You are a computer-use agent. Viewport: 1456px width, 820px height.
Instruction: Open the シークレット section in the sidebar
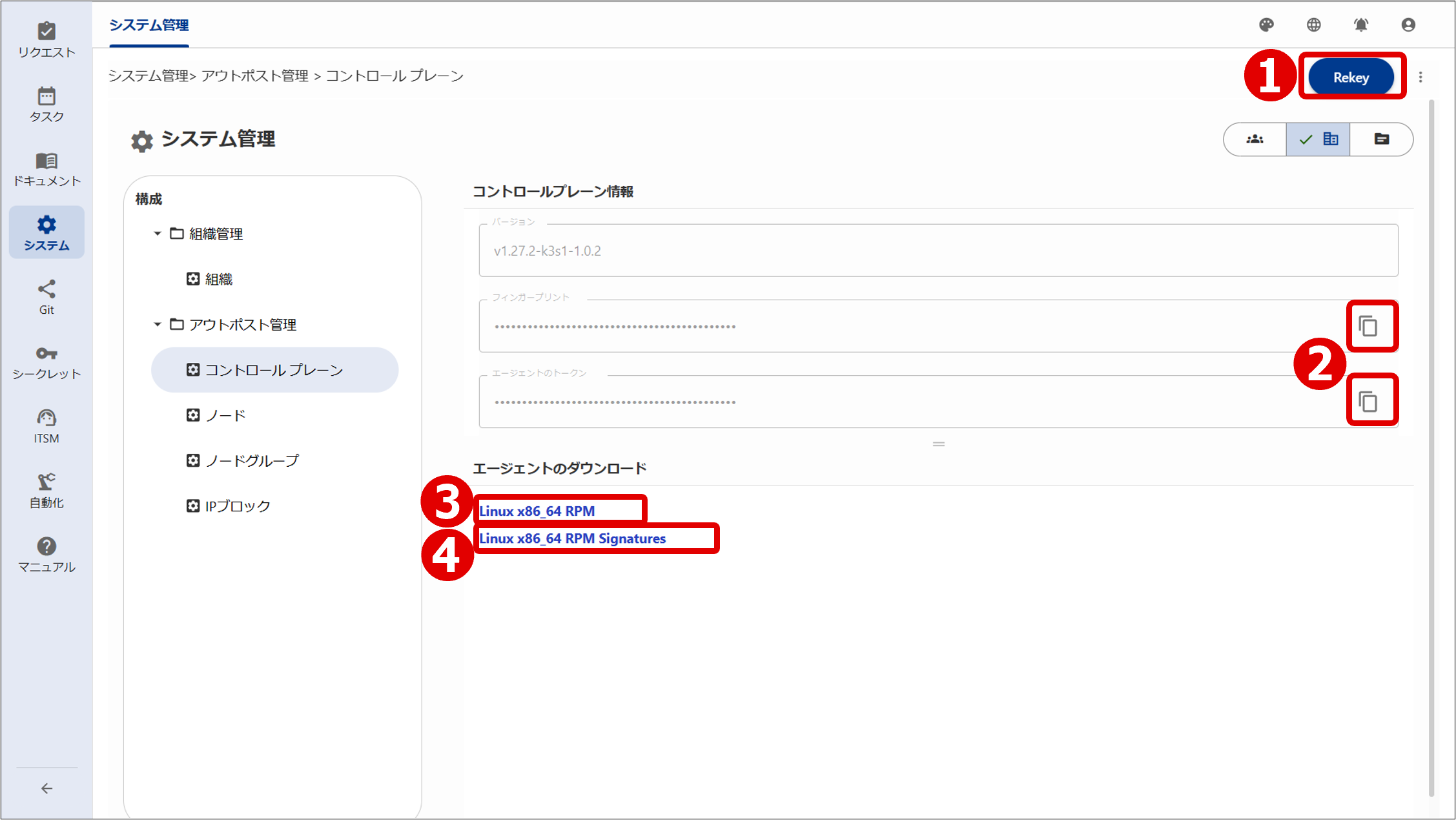click(x=46, y=362)
